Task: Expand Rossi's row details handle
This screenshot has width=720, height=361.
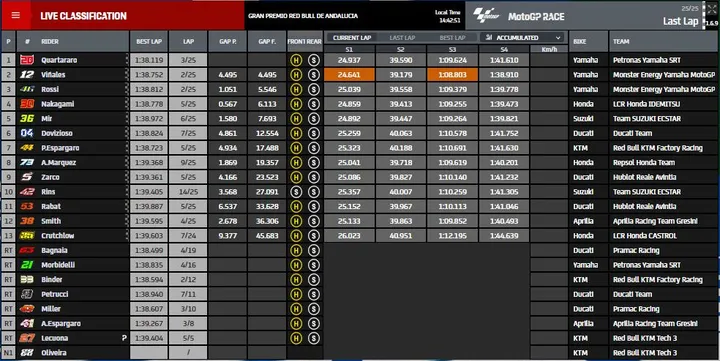Action: click(127, 89)
